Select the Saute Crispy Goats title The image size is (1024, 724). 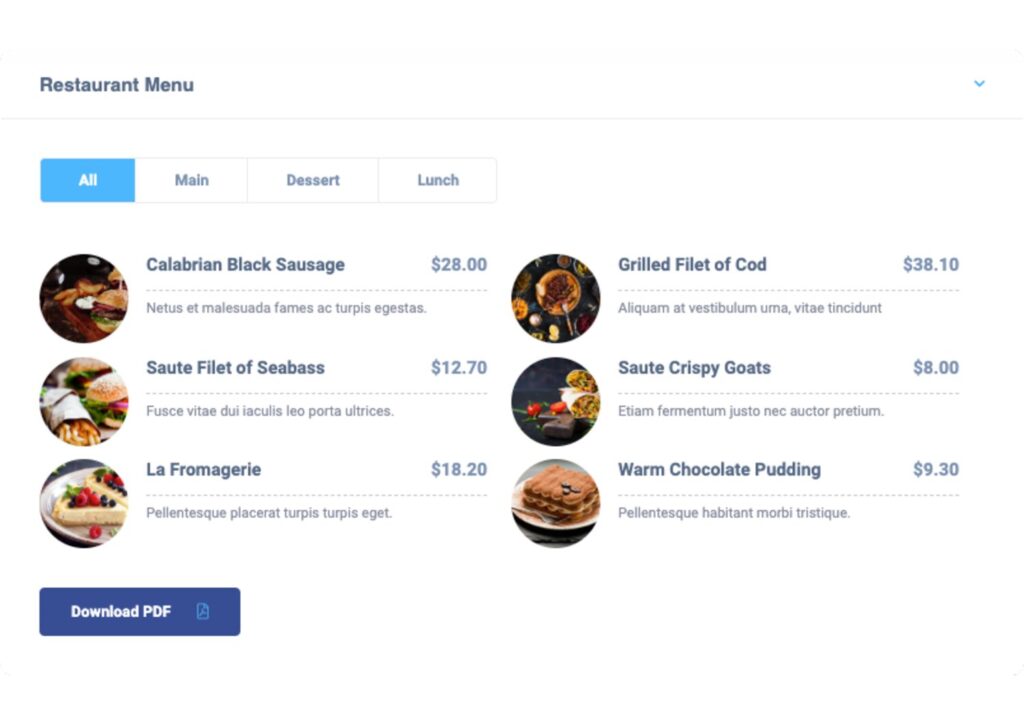[694, 368]
